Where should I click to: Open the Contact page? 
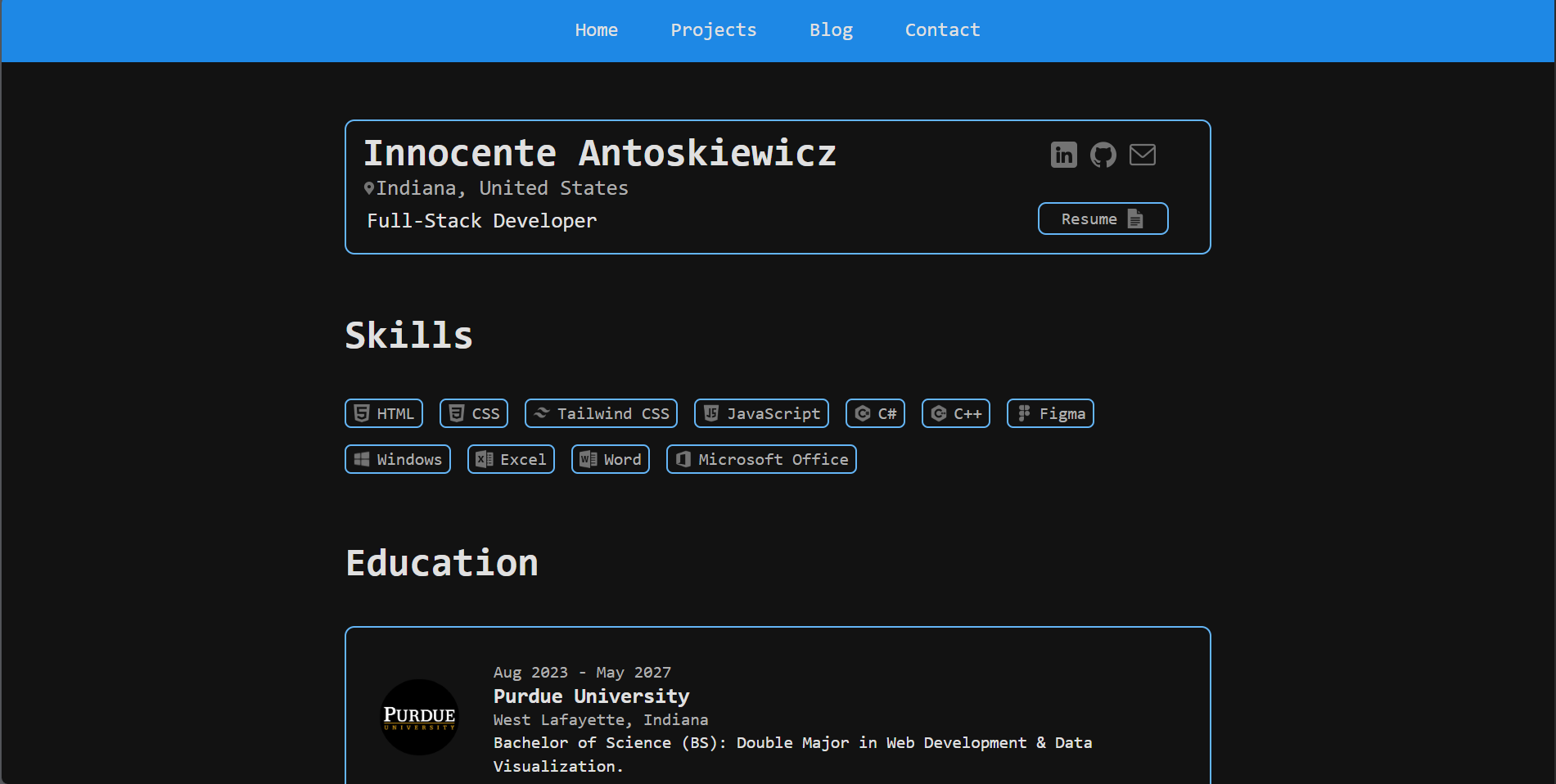(943, 30)
